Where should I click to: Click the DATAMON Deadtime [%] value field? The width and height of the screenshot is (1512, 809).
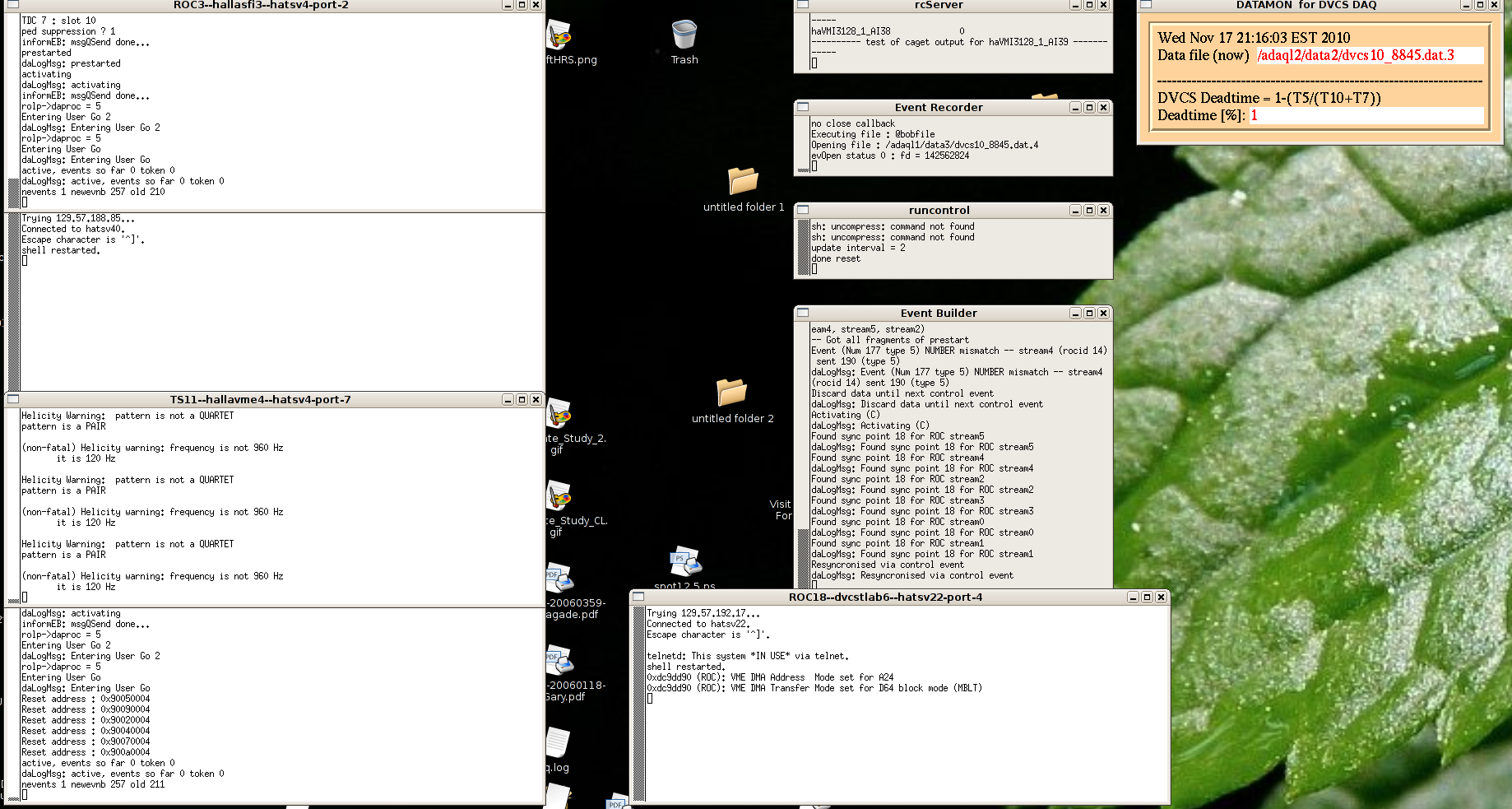1366,115
